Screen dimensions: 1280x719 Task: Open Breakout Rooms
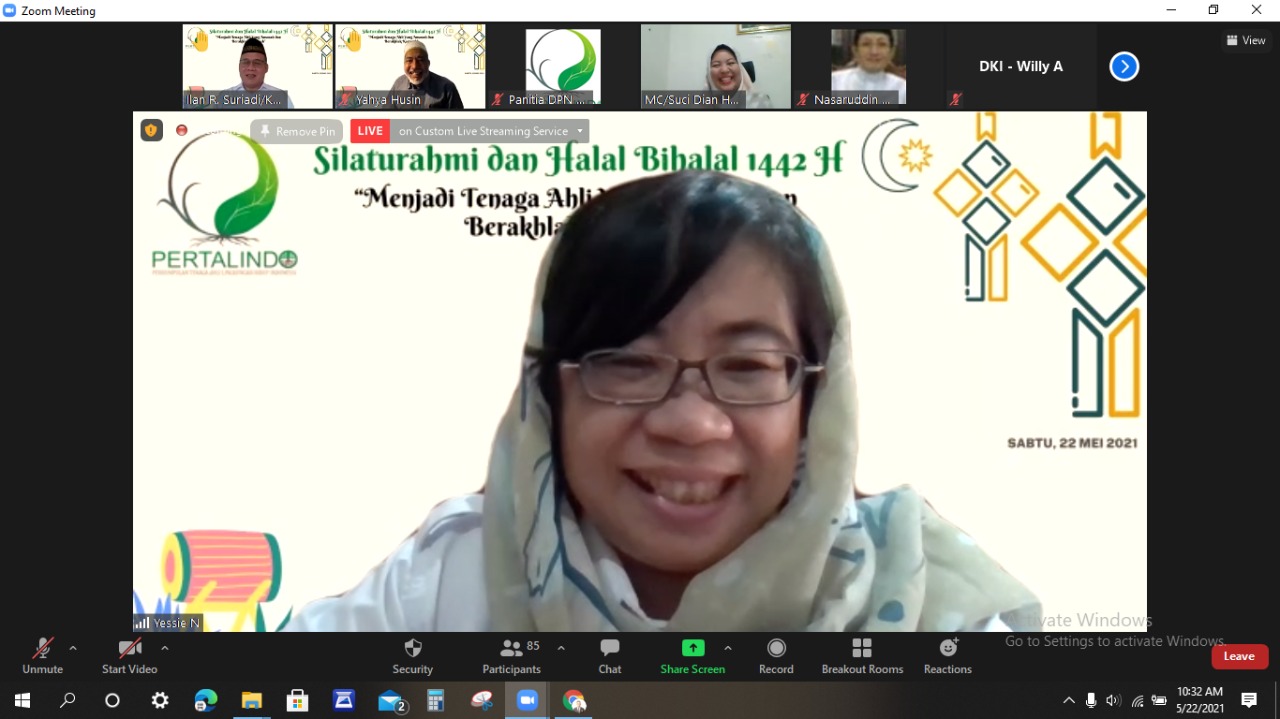coord(862,656)
